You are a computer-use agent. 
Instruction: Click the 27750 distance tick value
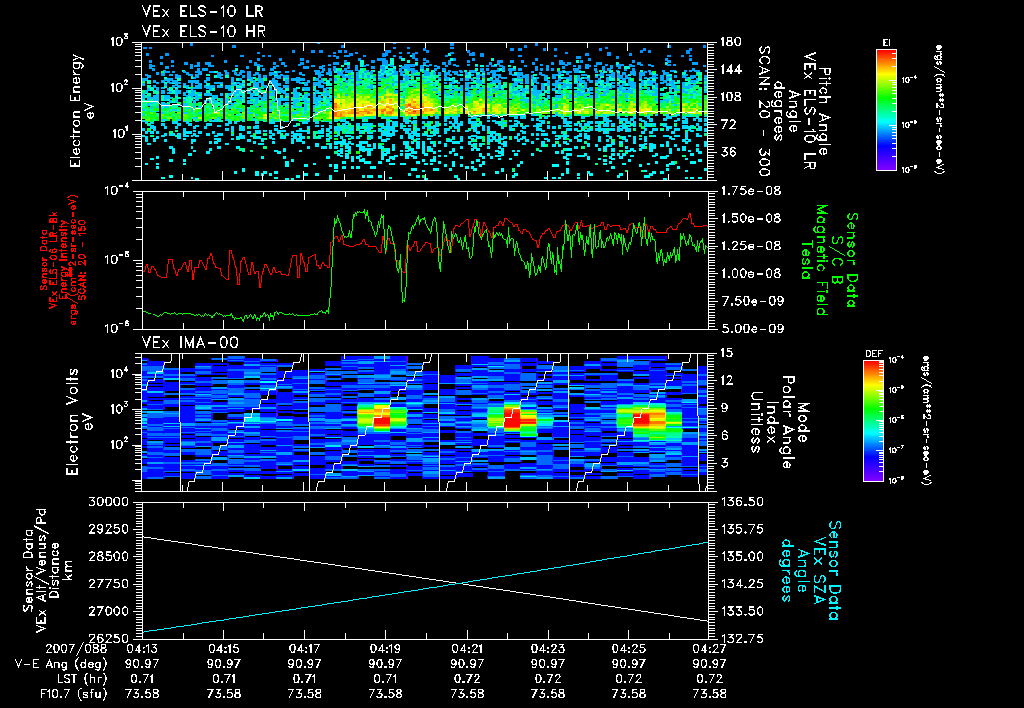coord(108,584)
